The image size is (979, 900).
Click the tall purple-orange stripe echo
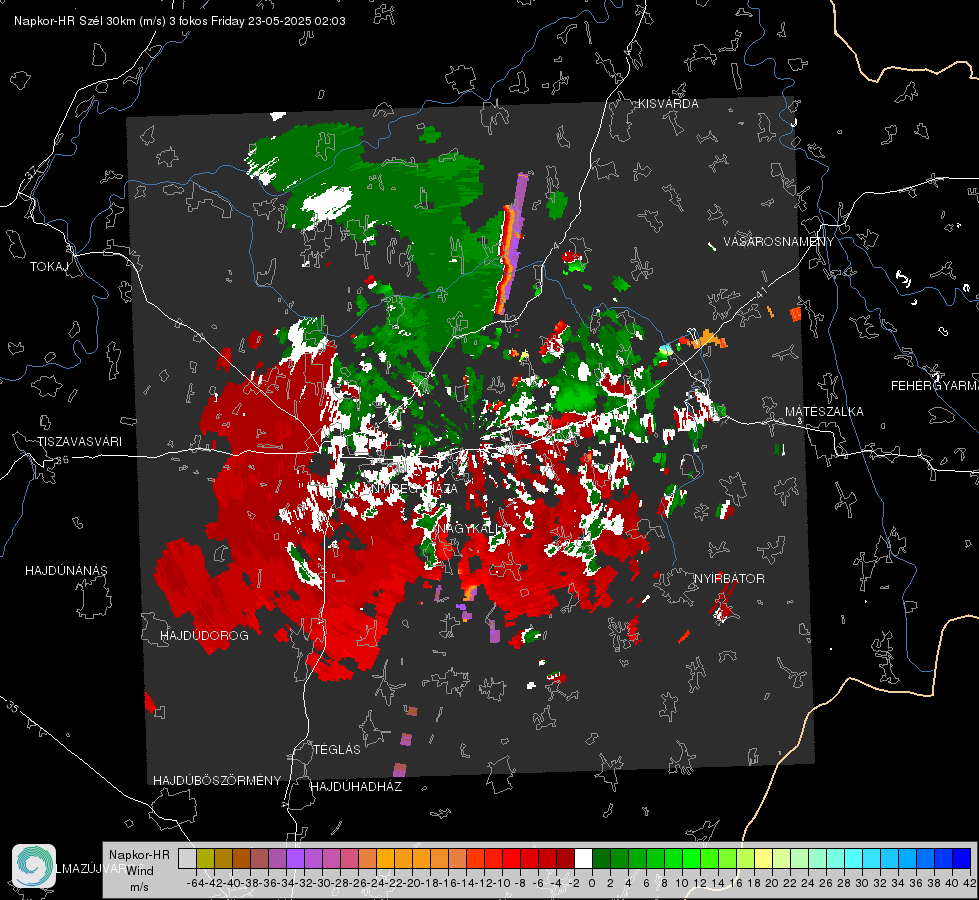tap(512, 244)
